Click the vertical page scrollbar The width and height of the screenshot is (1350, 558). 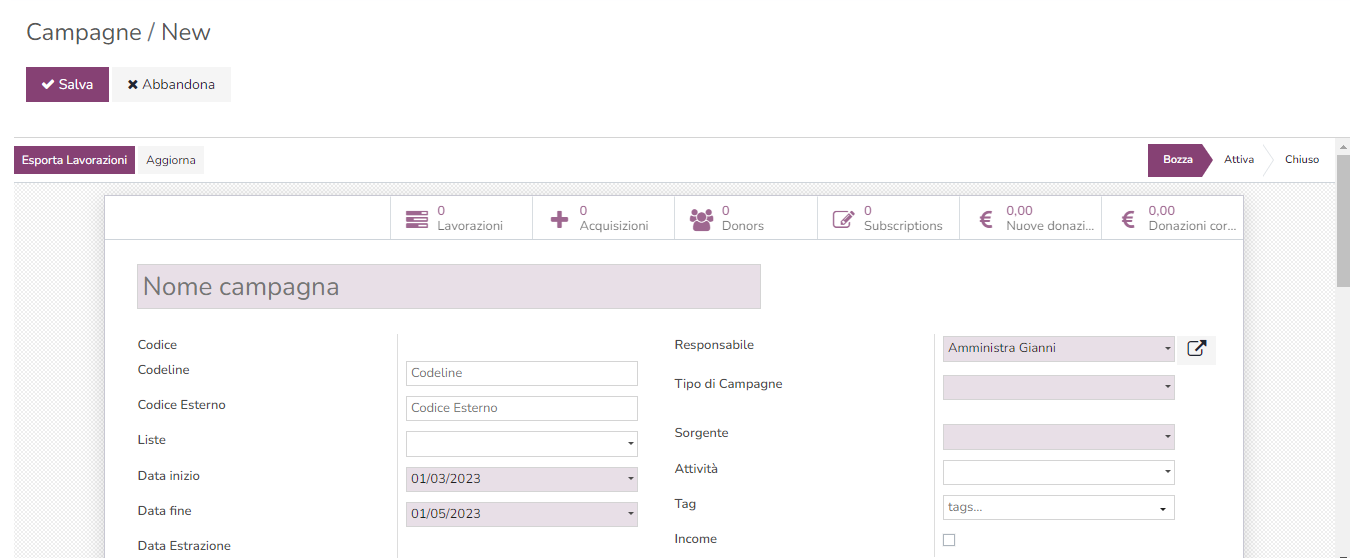pyautogui.click(x=1342, y=220)
